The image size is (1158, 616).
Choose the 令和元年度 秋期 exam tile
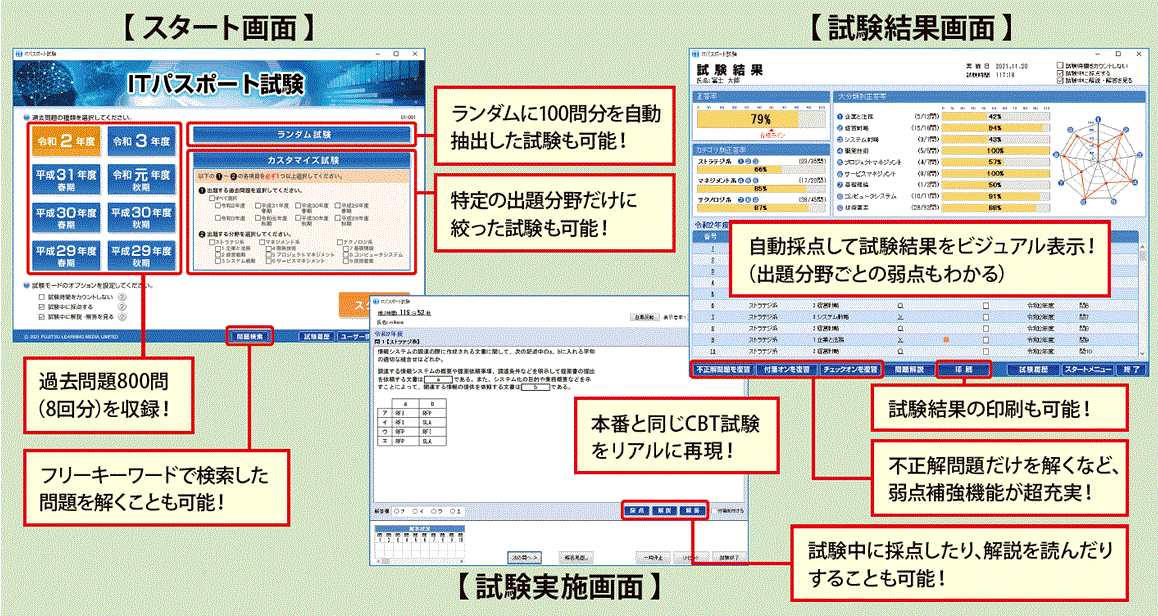pyautogui.click(x=142, y=178)
